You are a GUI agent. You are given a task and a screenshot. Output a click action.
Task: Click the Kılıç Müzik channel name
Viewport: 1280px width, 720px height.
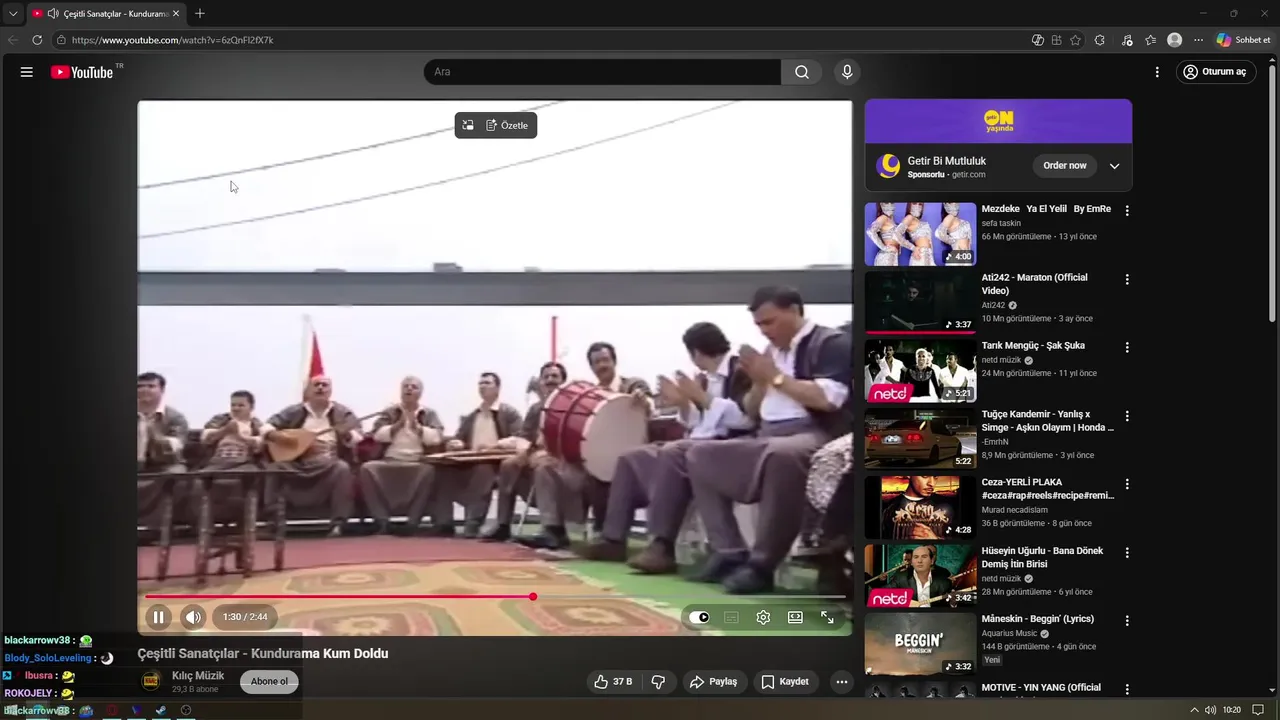point(198,676)
